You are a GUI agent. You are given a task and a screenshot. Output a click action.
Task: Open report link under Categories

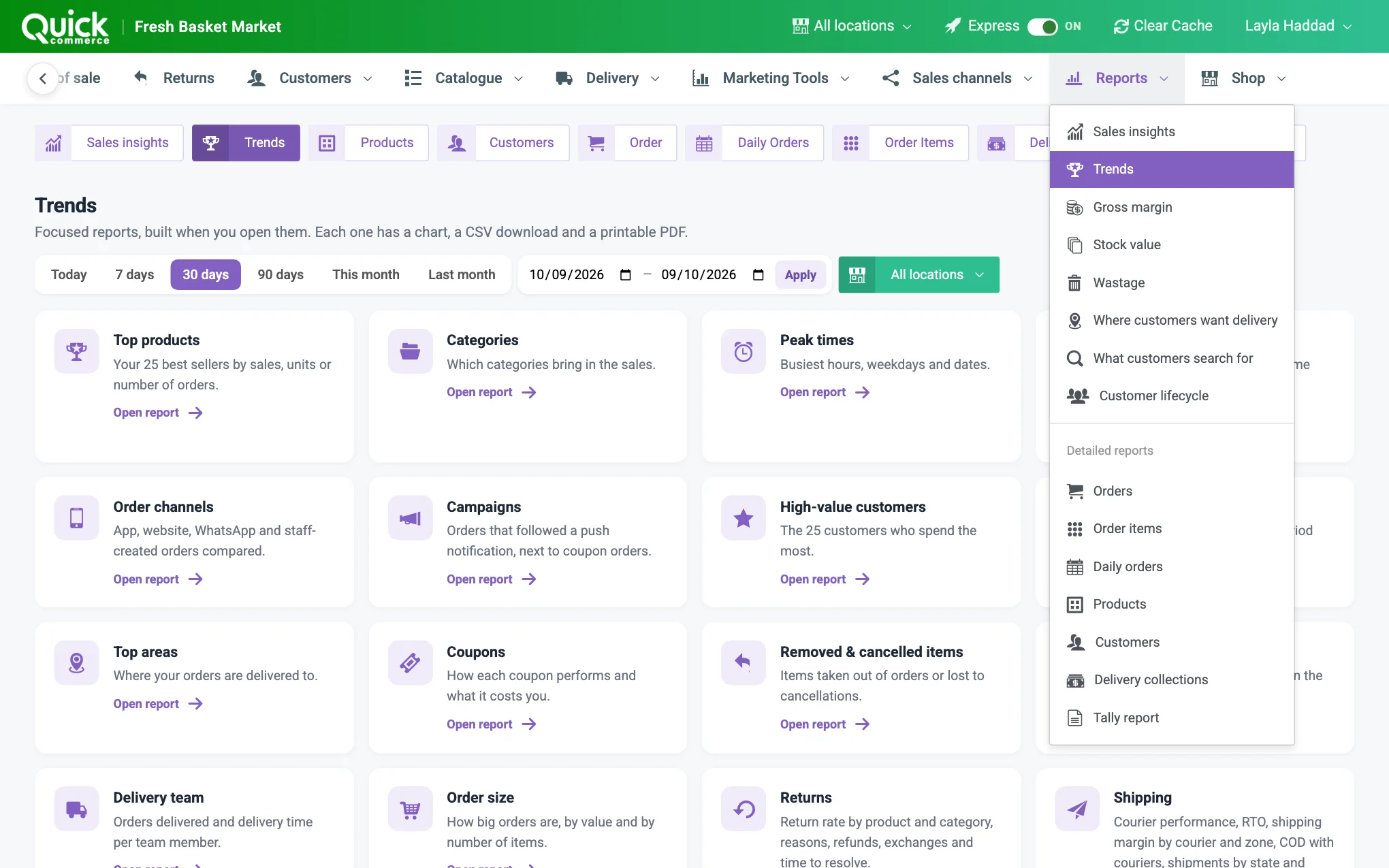coord(492,392)
